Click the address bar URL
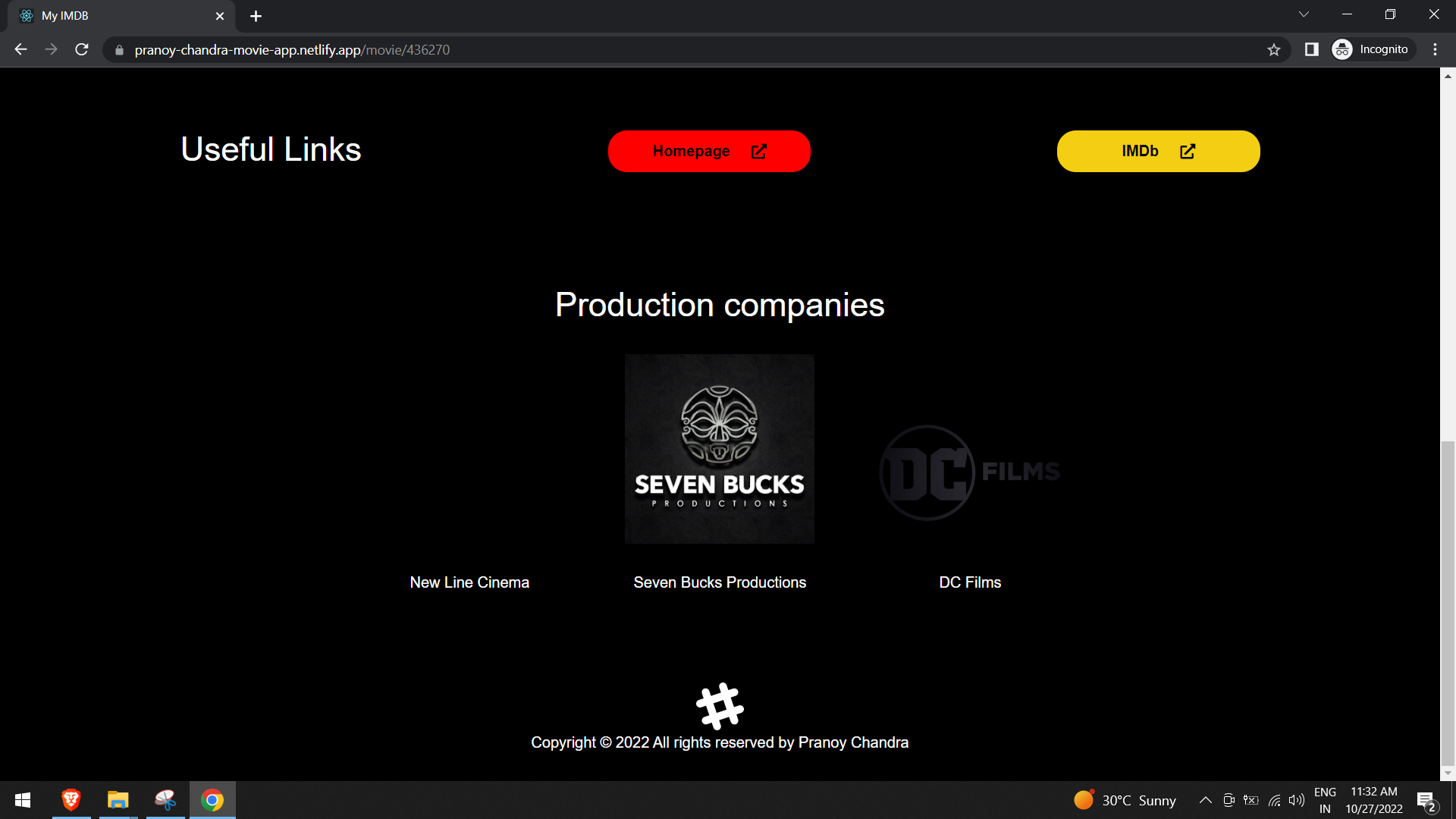The width and height of the screenshot is (1456, 819). click(x=292, y=49)
